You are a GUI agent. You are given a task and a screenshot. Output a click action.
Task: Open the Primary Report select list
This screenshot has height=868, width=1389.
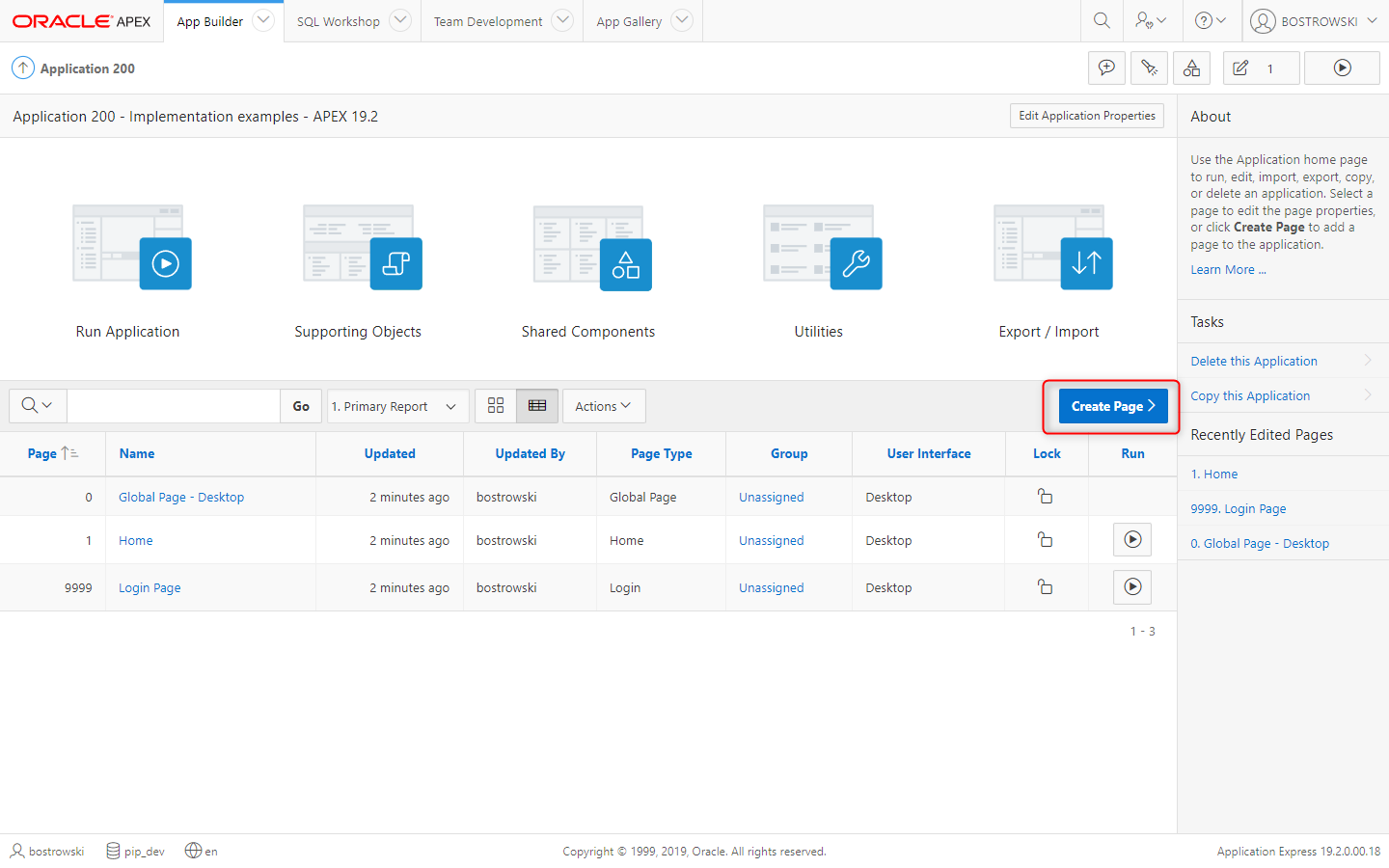[x=398, y=406]
